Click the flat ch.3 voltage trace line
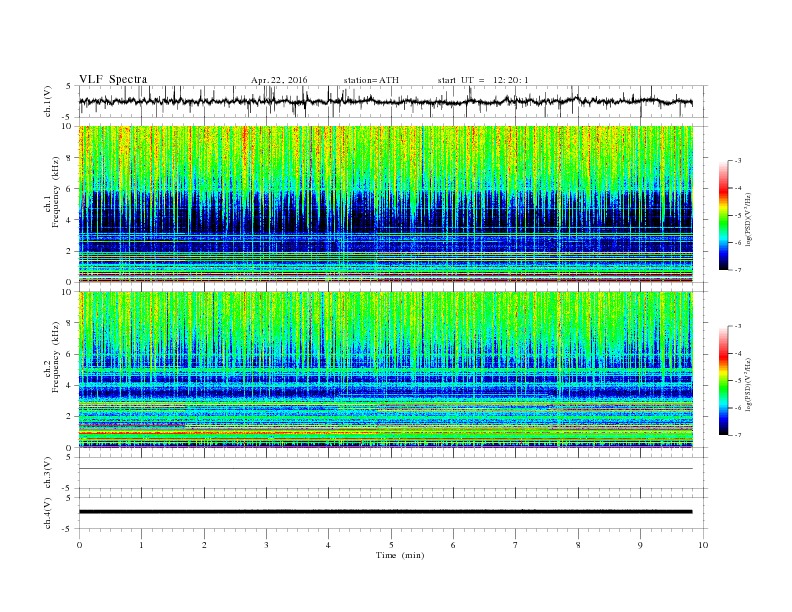 385,469
